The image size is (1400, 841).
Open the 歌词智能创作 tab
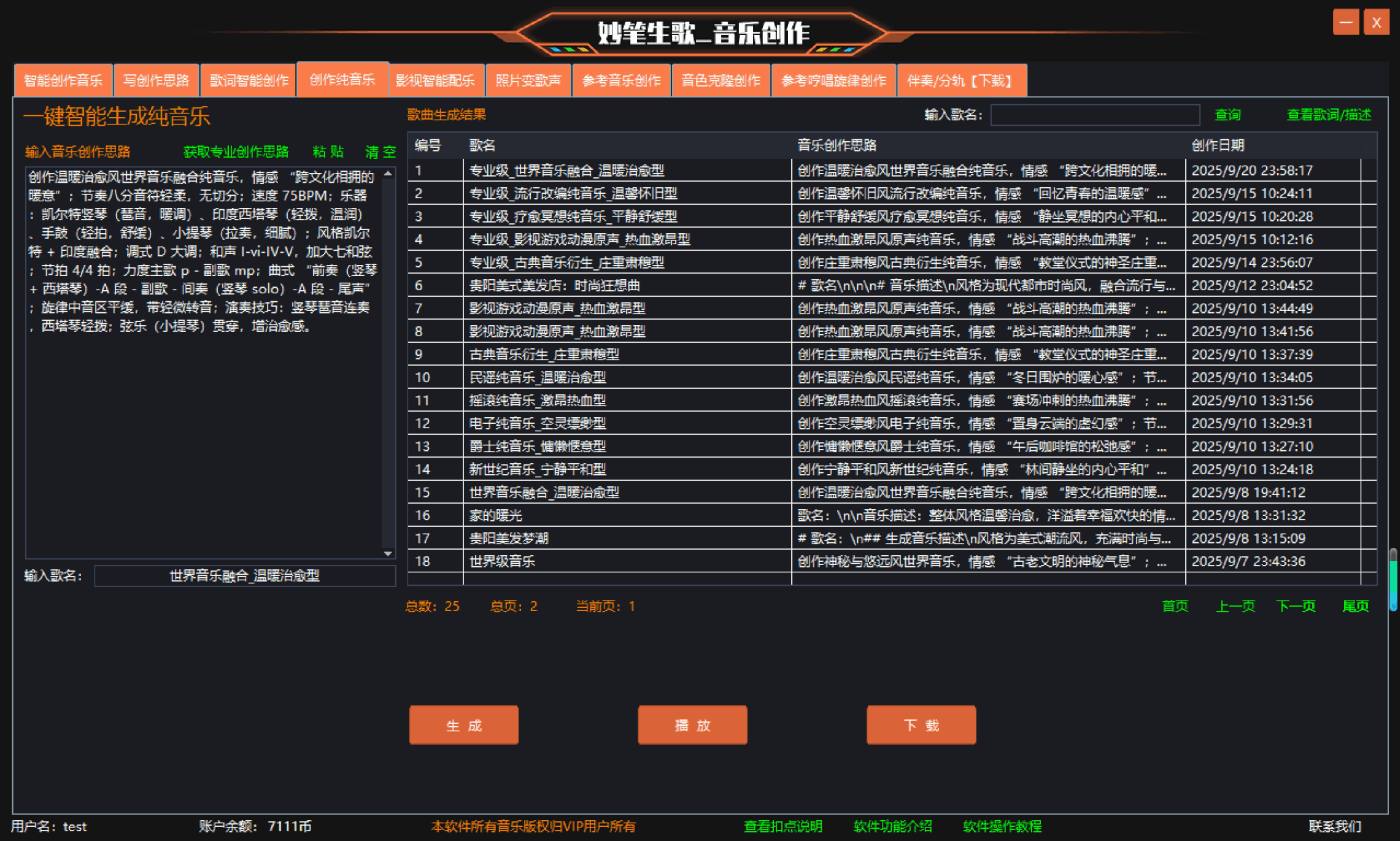[x=248, y=81]
